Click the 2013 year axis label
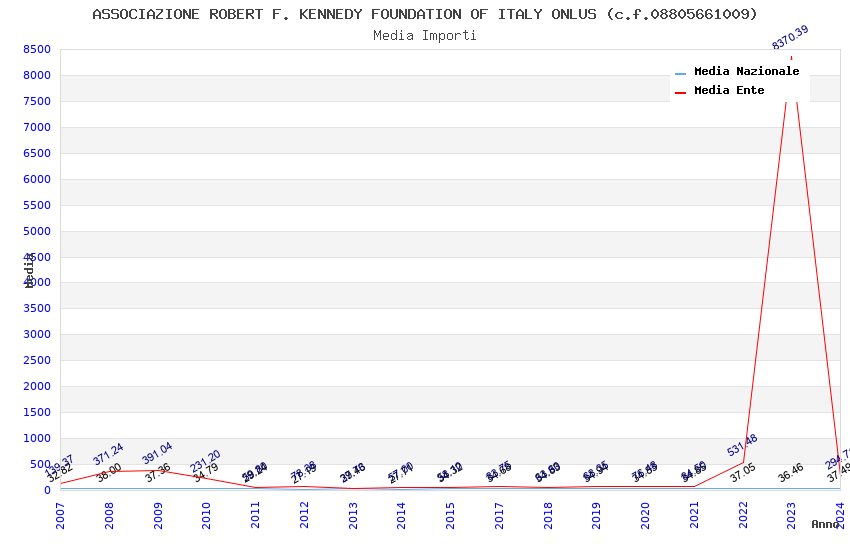This screenshot has height=550, width=850. tap(353, 515)
